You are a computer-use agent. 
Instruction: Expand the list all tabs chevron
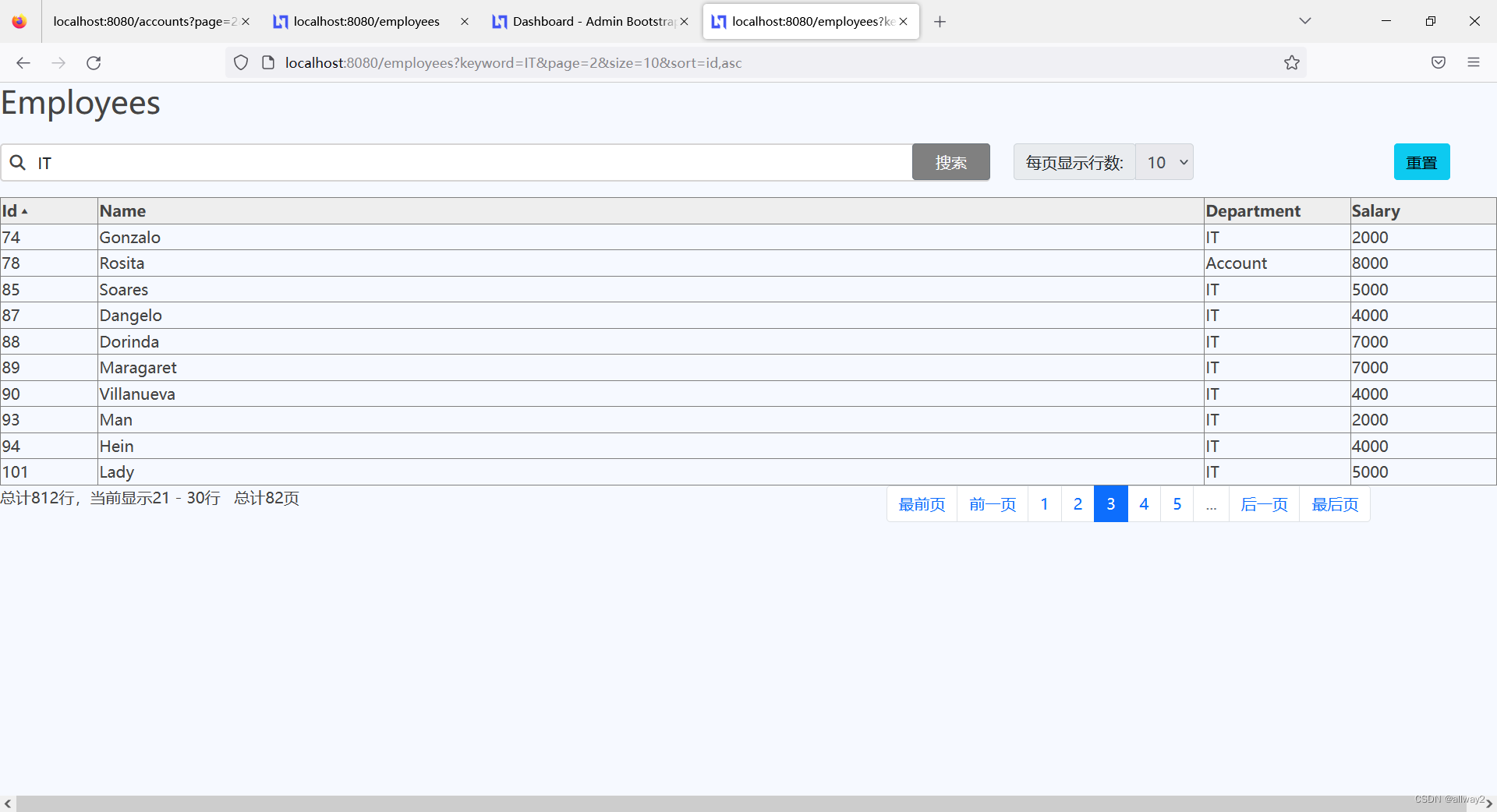(1305, 21)
